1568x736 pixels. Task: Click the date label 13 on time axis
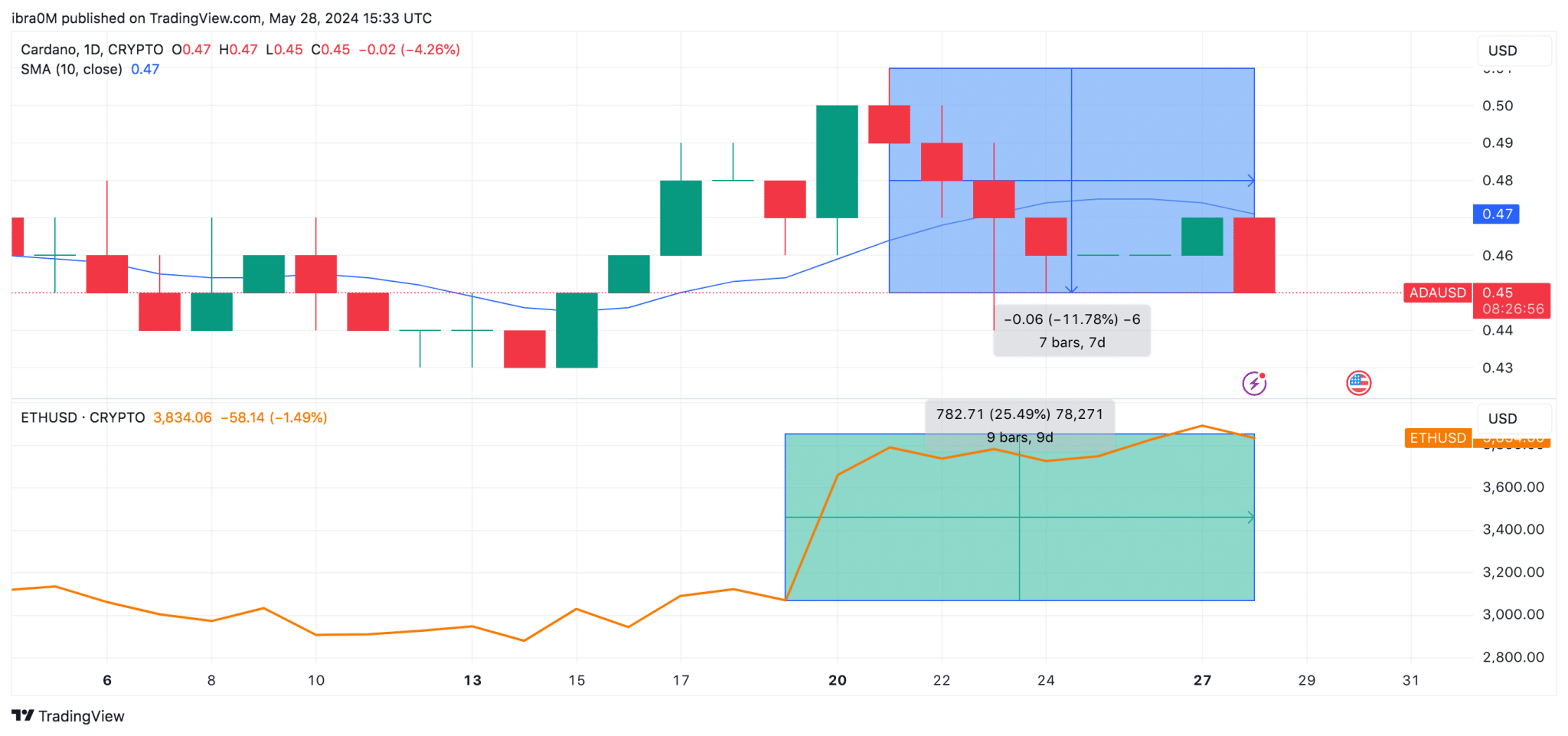click(x=472, y=680)
